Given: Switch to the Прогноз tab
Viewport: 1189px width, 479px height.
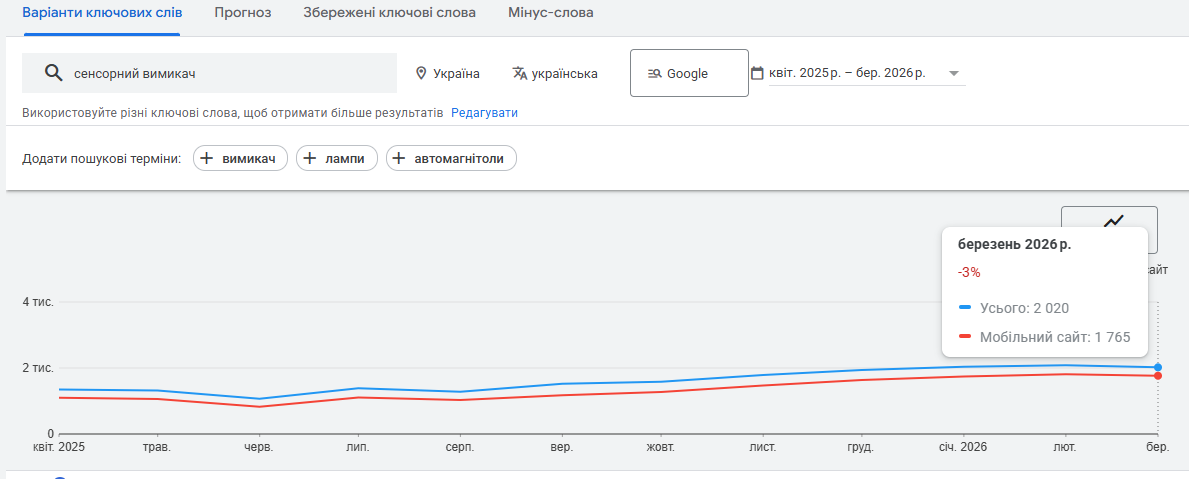Looking at the screenshot, I should 242,13.
